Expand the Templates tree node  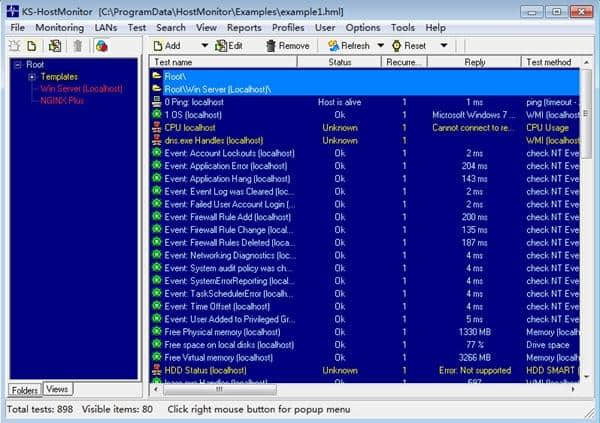tap(31, 76)
